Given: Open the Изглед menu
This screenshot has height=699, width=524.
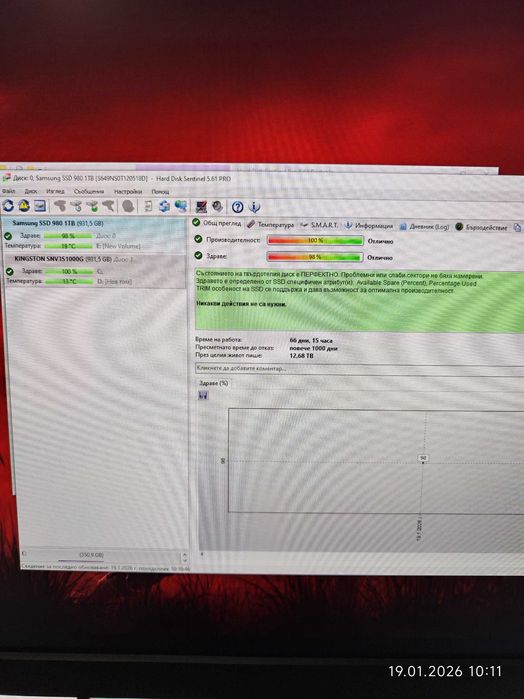Looking at the screenshot, I should (x=55, y=191).
